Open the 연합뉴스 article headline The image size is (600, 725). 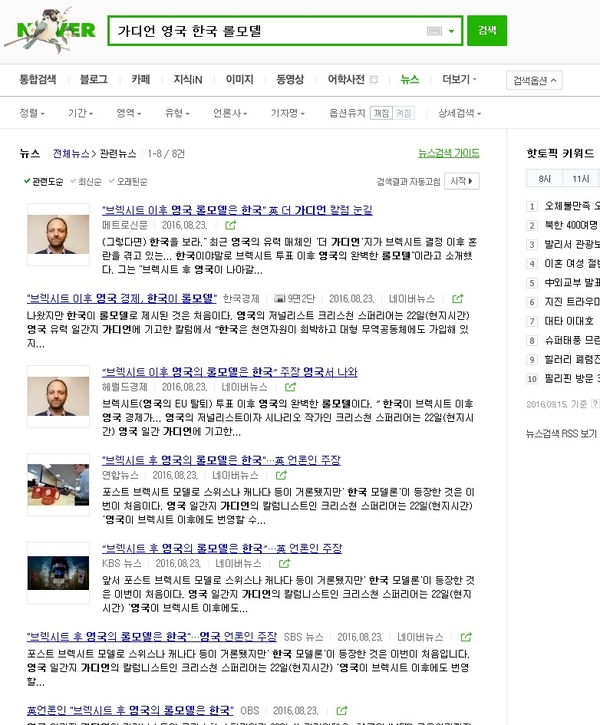(221, 461)
